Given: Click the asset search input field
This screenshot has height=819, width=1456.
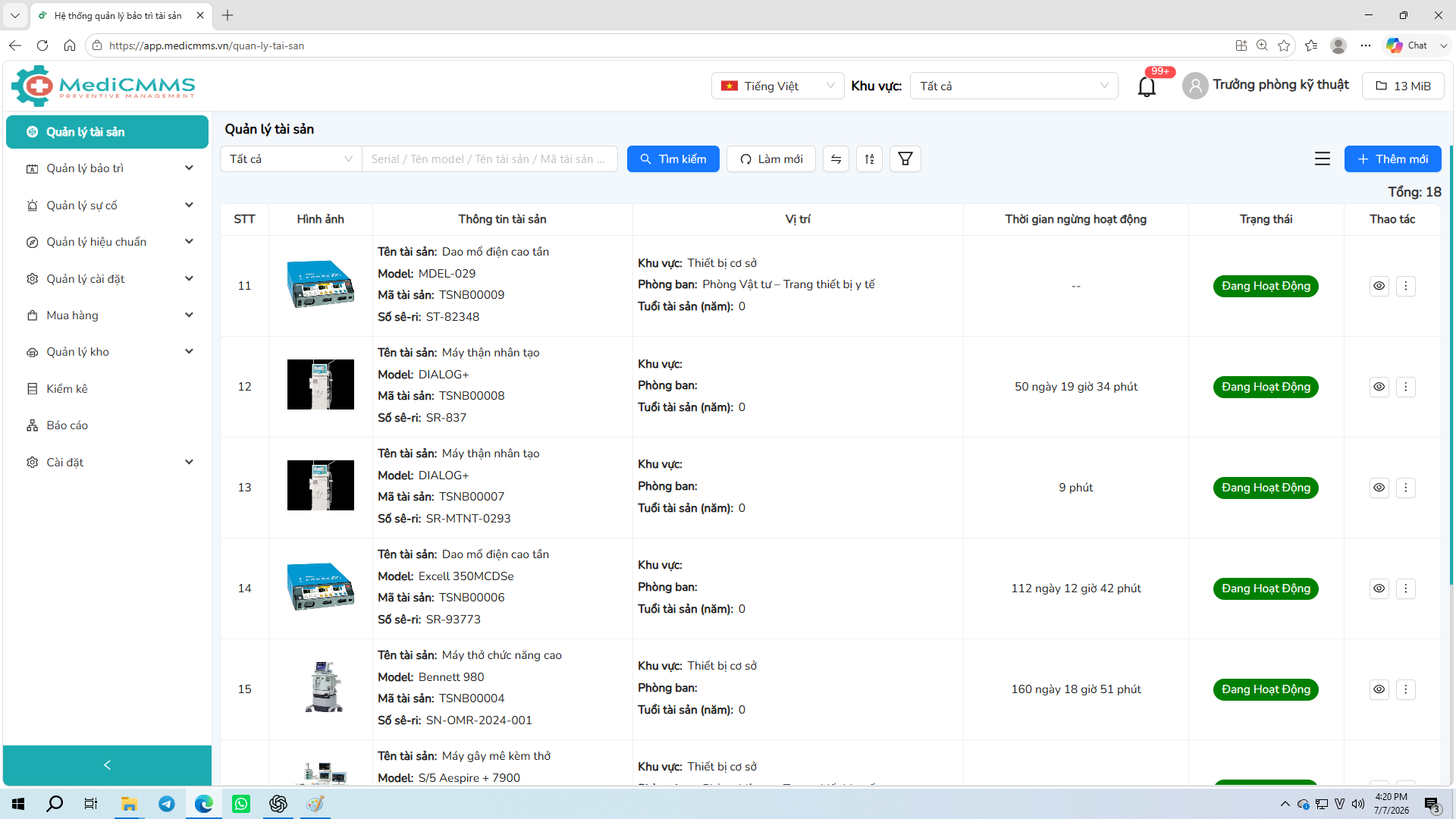Looking at the screenshot, I should click(489, 159).
